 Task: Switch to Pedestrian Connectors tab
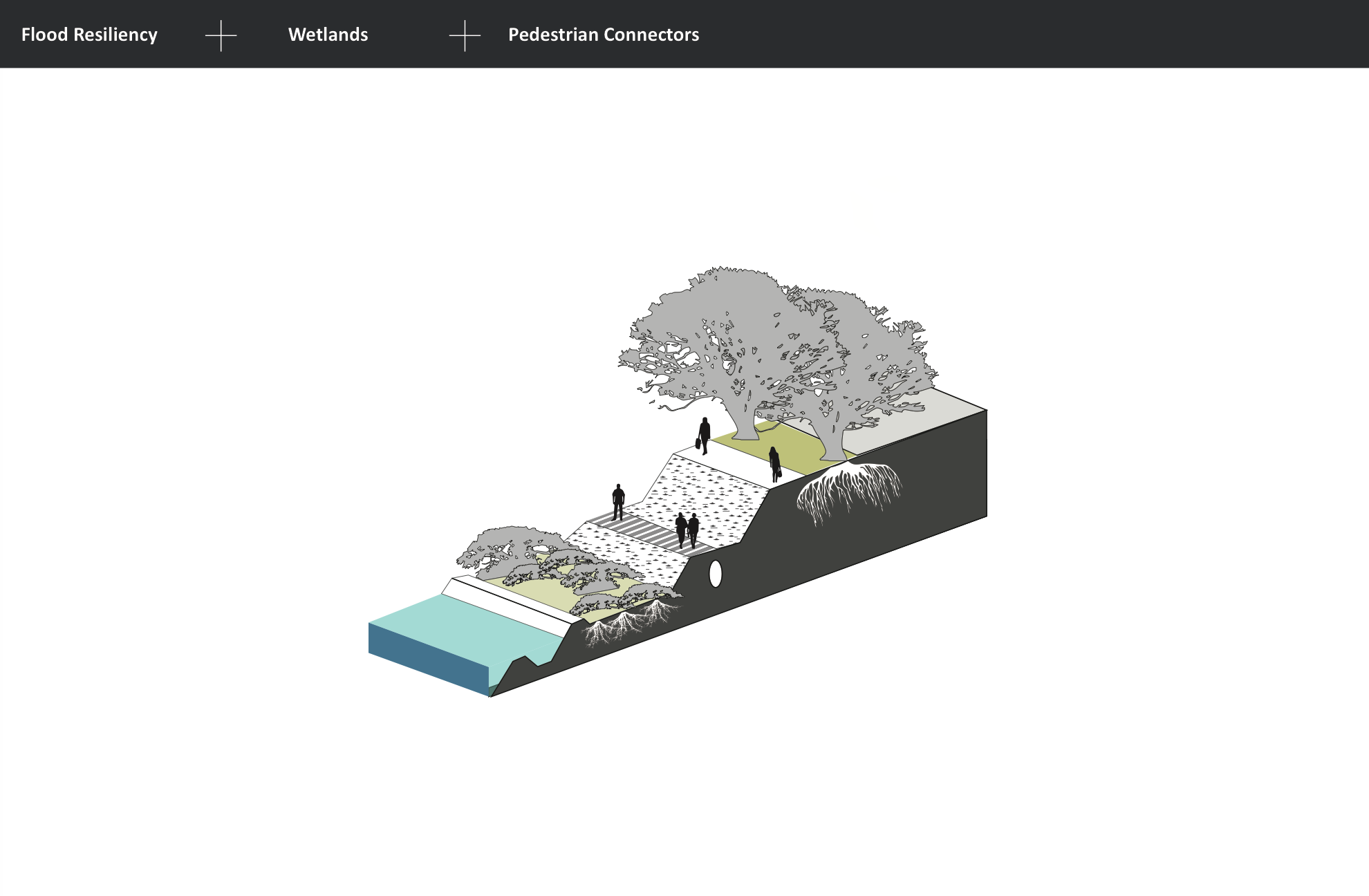(x=604, y=35)
